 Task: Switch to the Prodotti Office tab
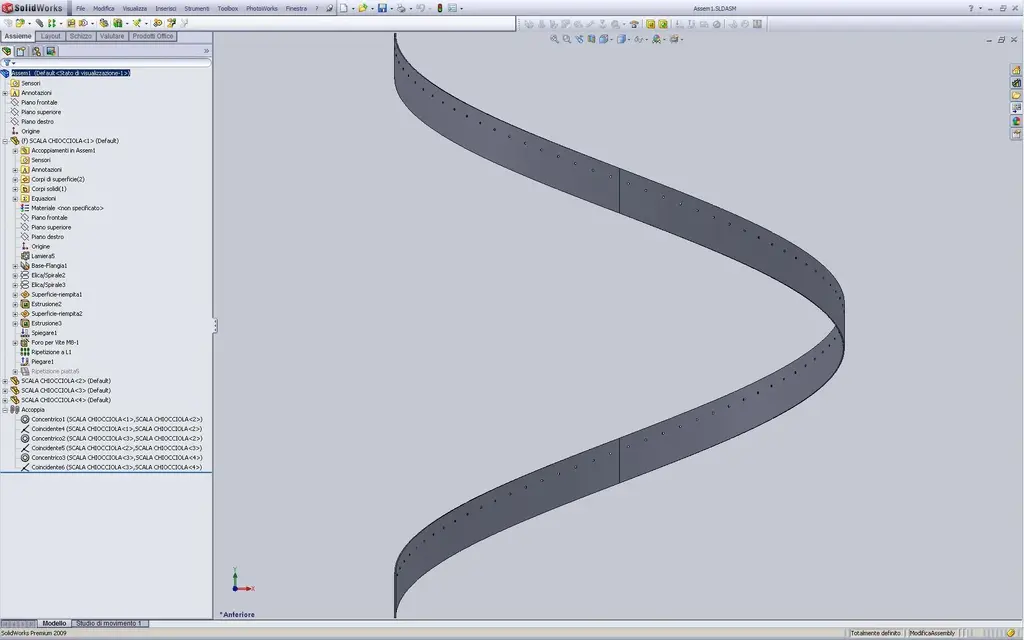click(x=153, y=36)
